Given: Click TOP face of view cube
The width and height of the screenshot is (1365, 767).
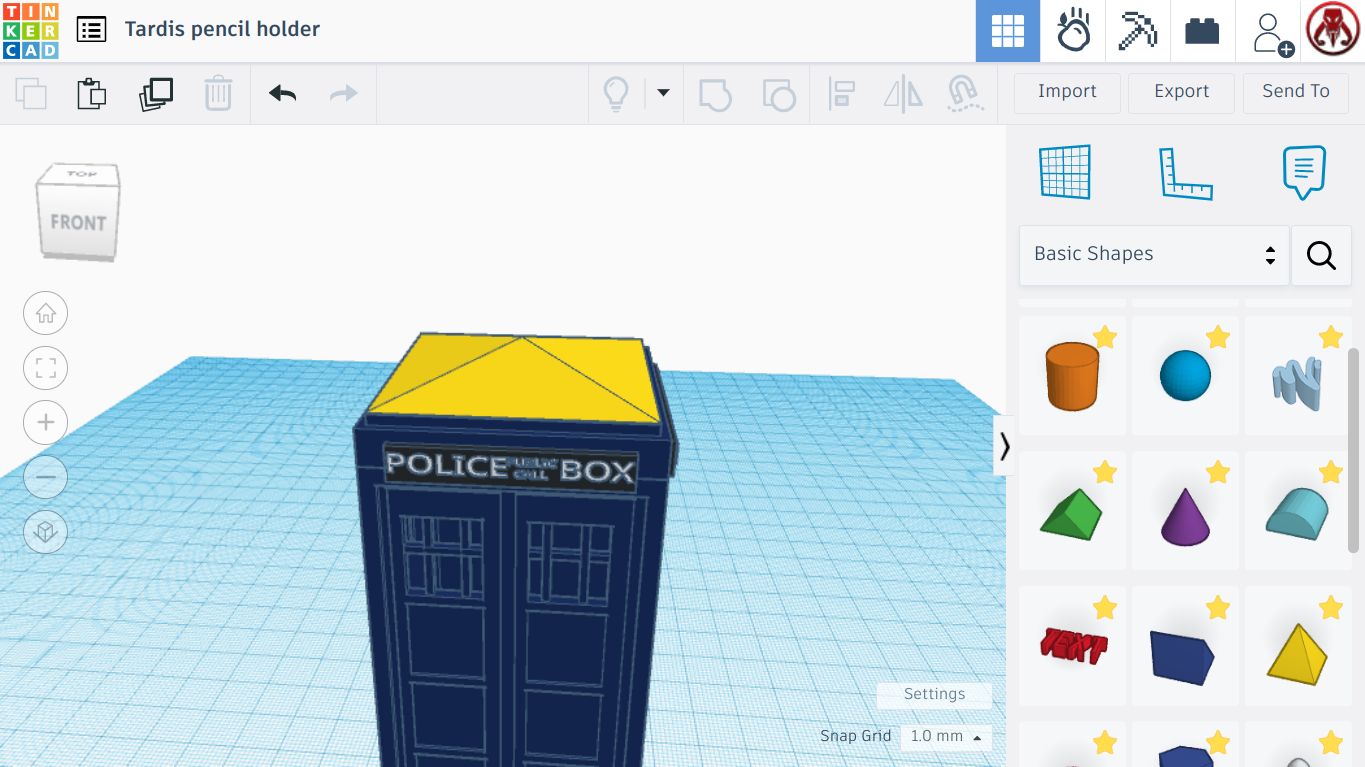Looking at the screenshot, I should (80, 174).
